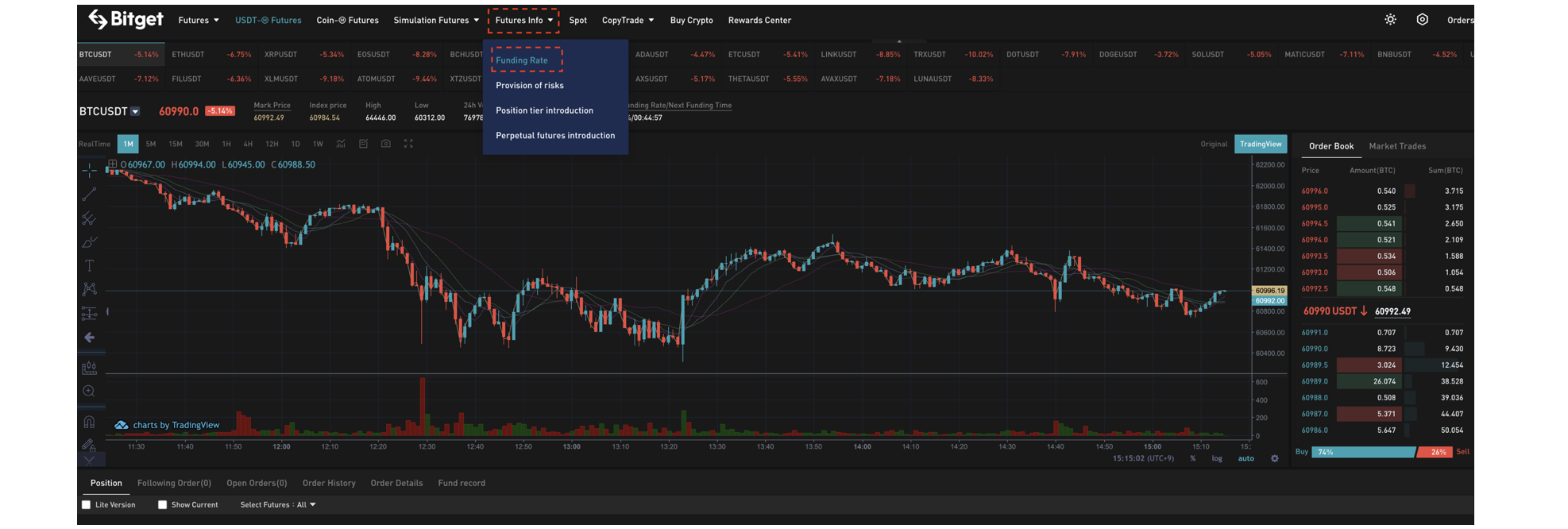Expand the CopyTrade menu
The height and width of the screenshot is (529, 1568).
tap(628, 21)
